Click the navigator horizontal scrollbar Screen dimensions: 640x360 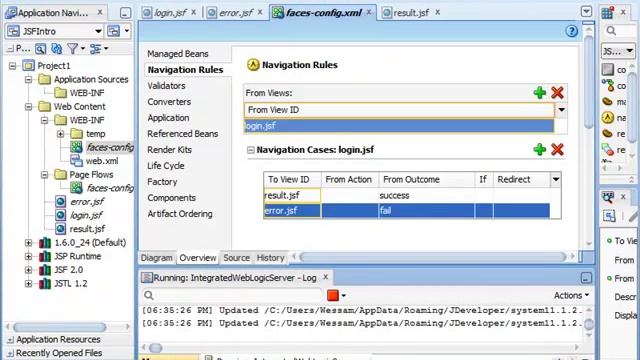(x=60, y=327)
